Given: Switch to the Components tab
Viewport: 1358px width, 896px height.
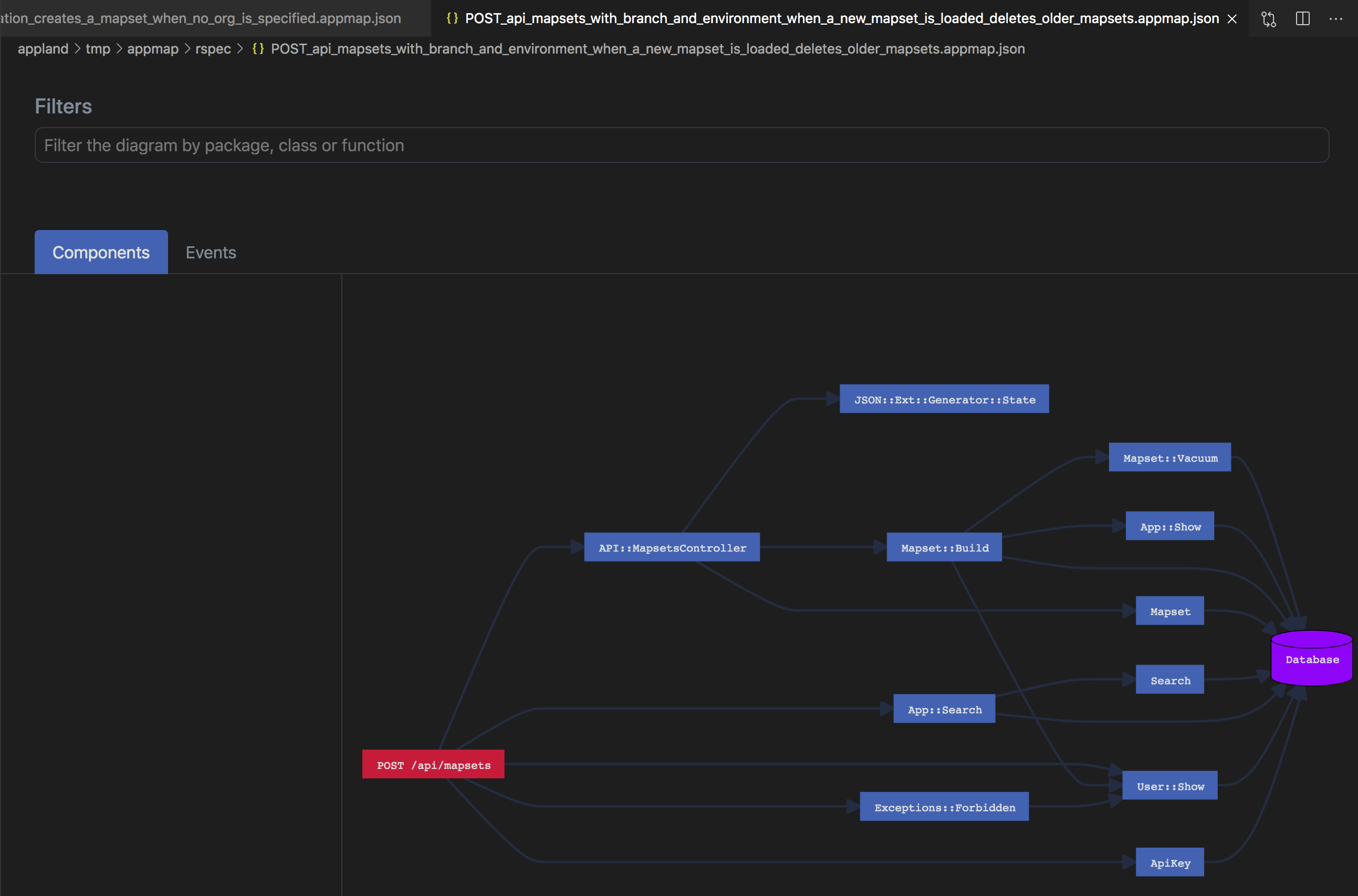Looking at the screenshot, I should pyautogui.click(x=100, y=252).
